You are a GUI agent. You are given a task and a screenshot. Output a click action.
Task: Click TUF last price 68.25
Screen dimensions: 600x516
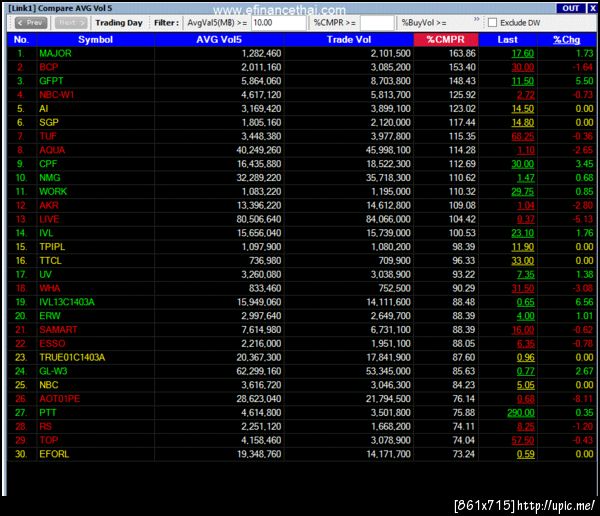(x=523, y=136)
